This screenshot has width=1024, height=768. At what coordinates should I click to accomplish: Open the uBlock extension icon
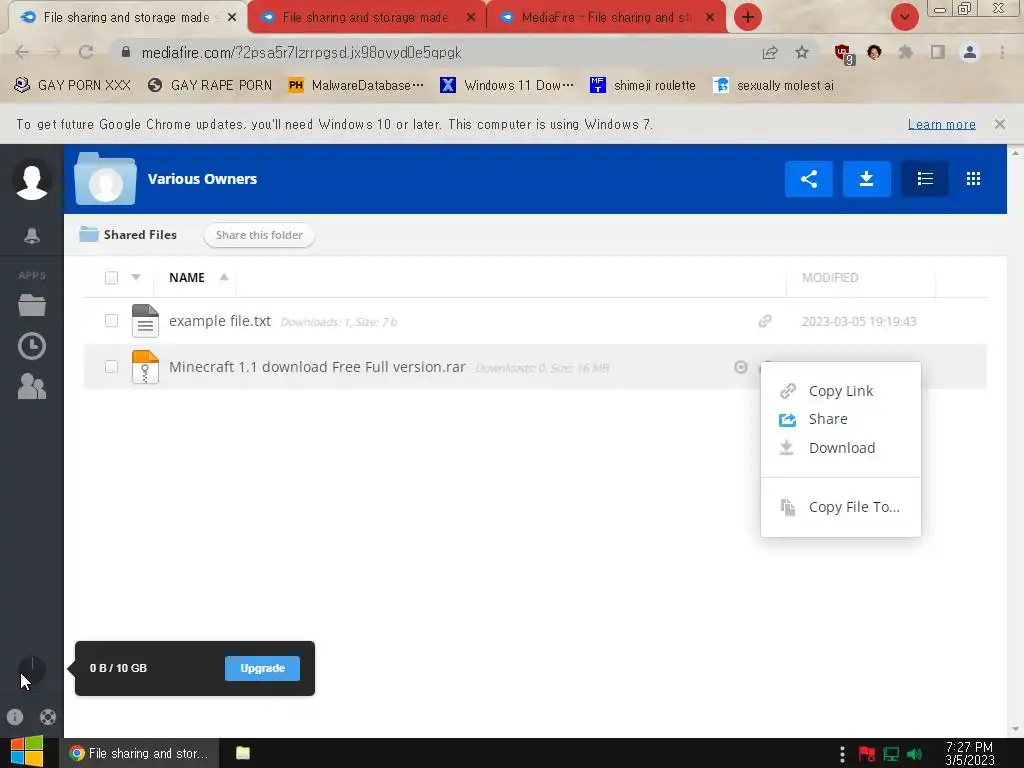point(844,54)
